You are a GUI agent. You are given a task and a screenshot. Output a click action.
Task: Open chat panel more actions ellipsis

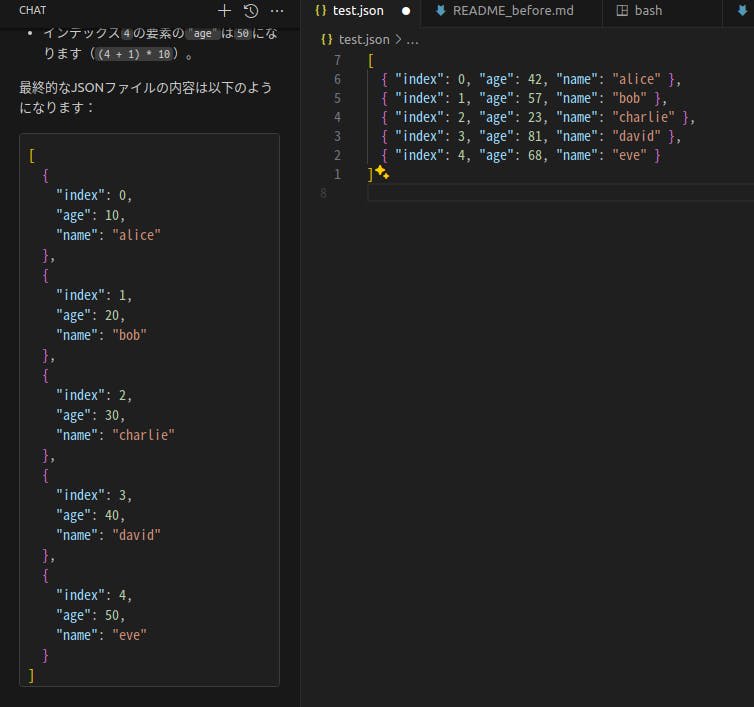tap(277, 11)
